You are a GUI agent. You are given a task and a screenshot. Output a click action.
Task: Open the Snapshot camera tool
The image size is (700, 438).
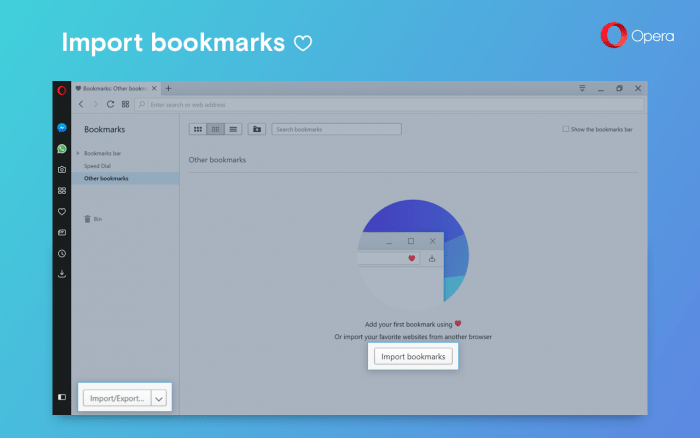(x=62, y=170)
